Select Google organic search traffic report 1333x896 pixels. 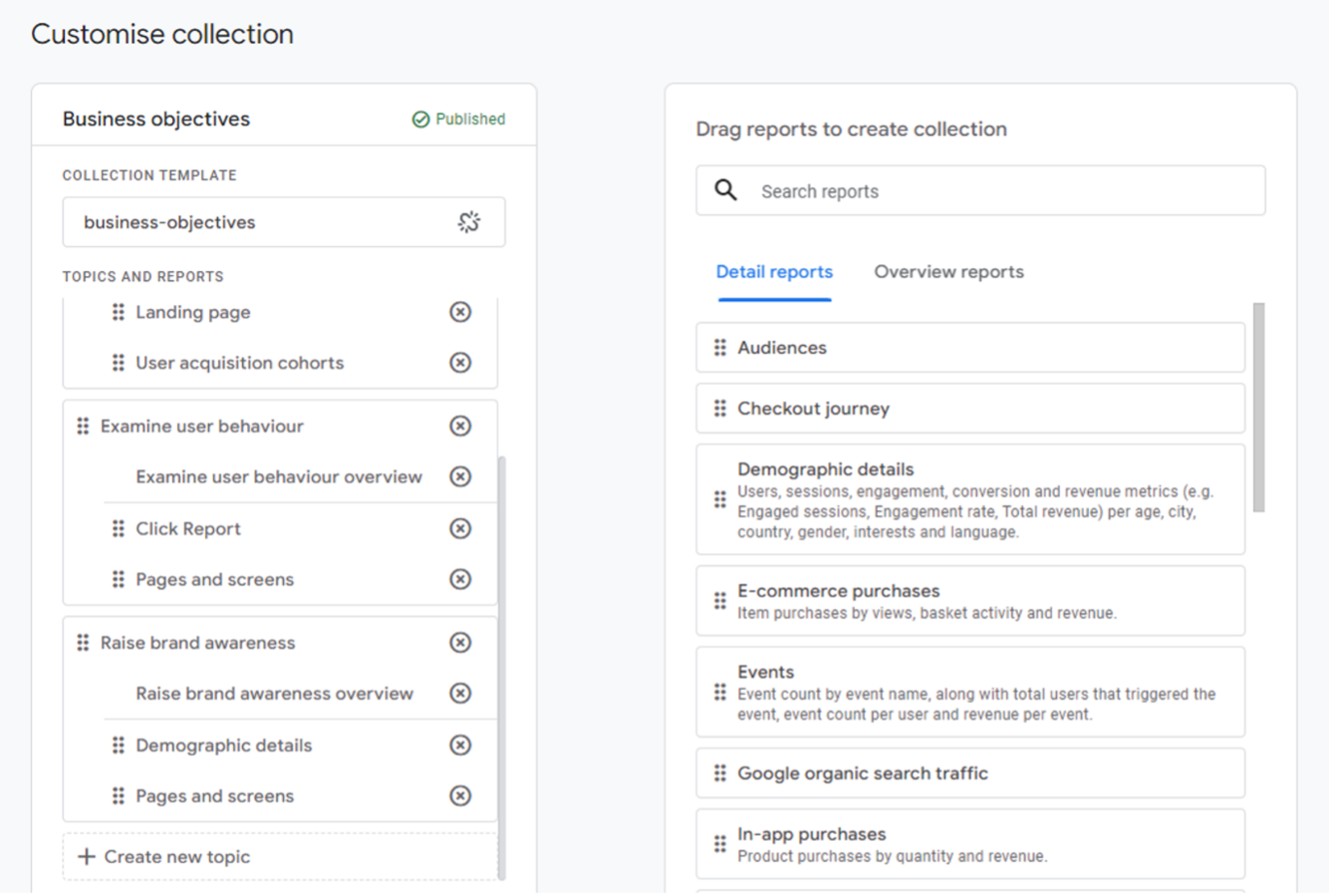click(x=970, y=774)
